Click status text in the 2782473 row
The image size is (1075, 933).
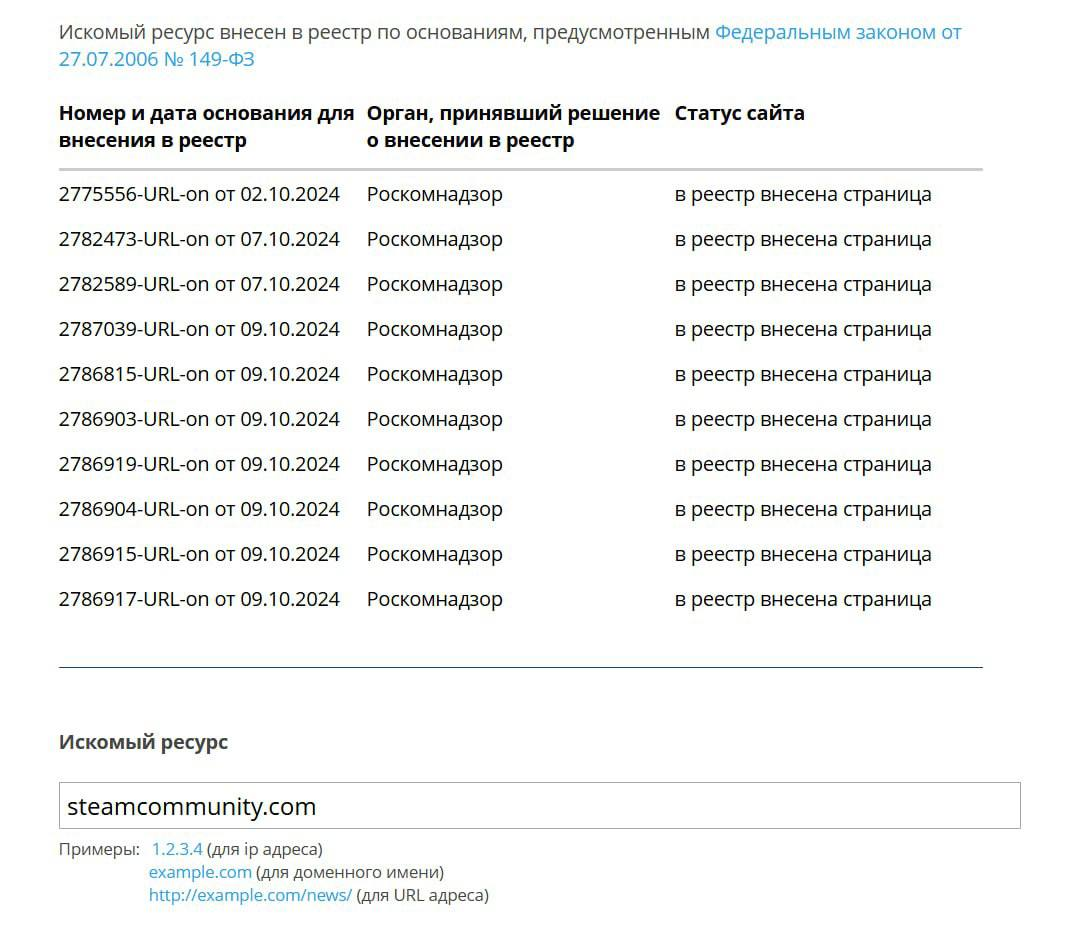pos(803,240)
